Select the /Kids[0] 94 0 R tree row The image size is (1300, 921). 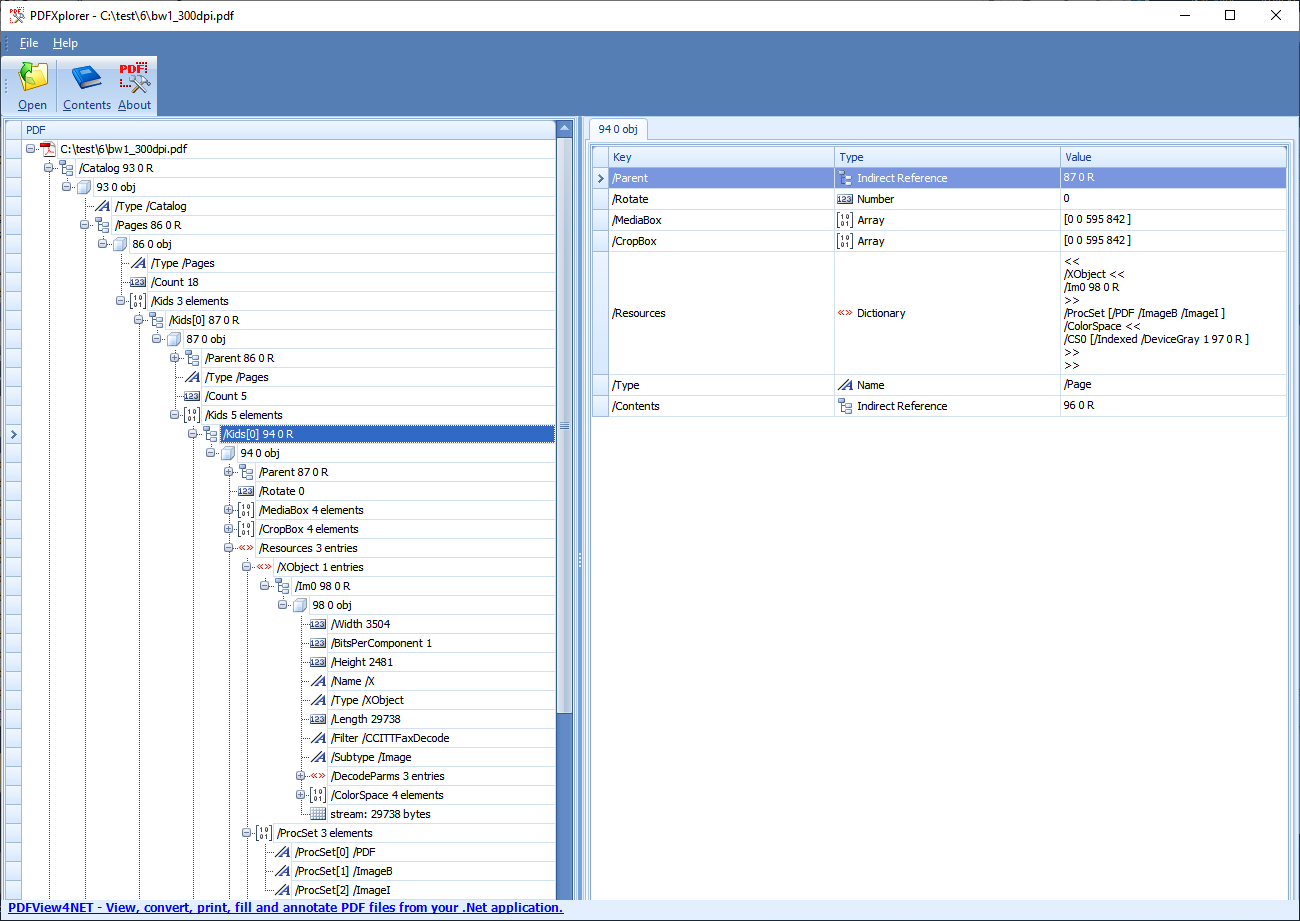387,434
